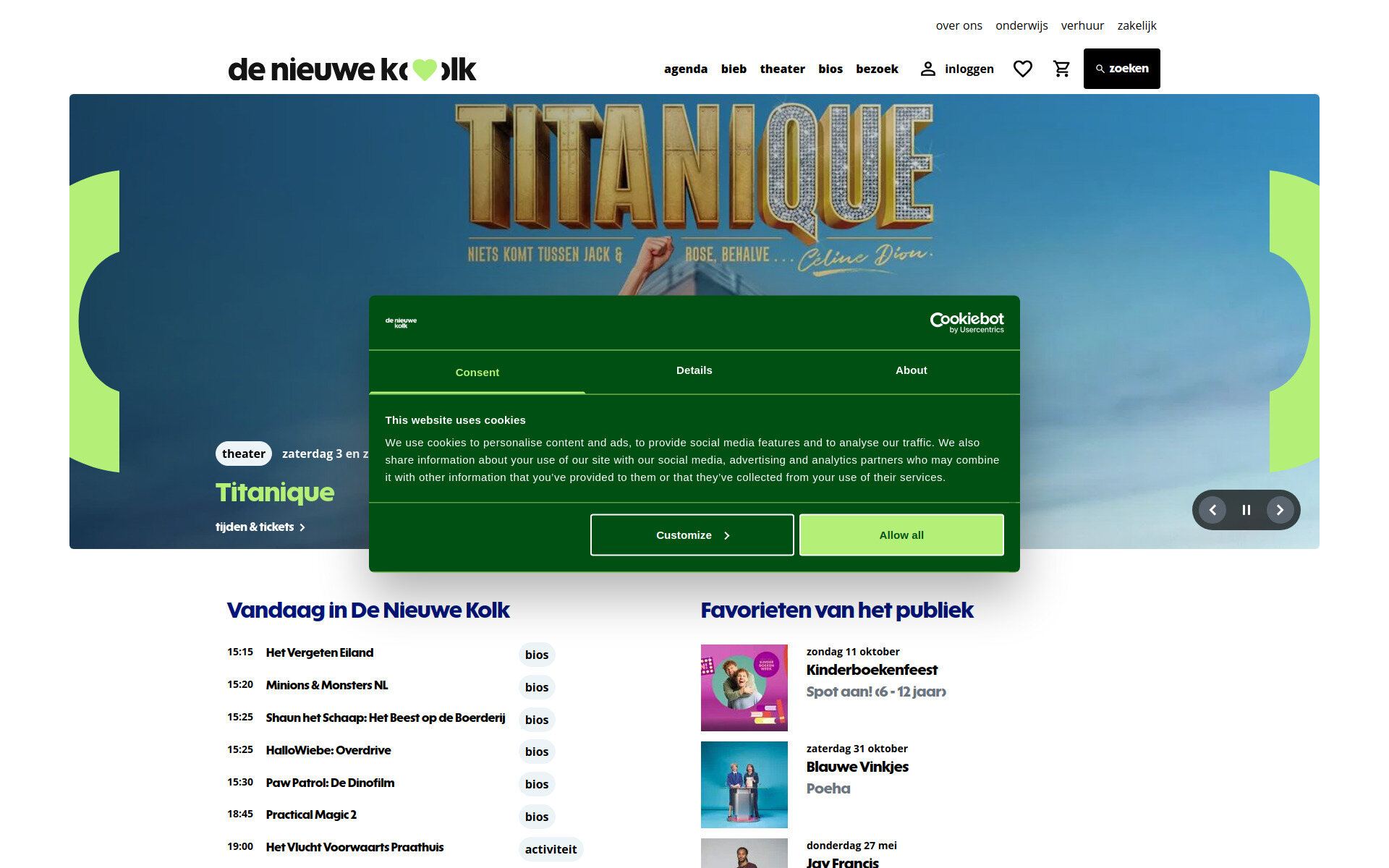Switch to the Consent tab
This screenshot has height=868, width=1389.
pyautogui.click(x=477, y=372)
